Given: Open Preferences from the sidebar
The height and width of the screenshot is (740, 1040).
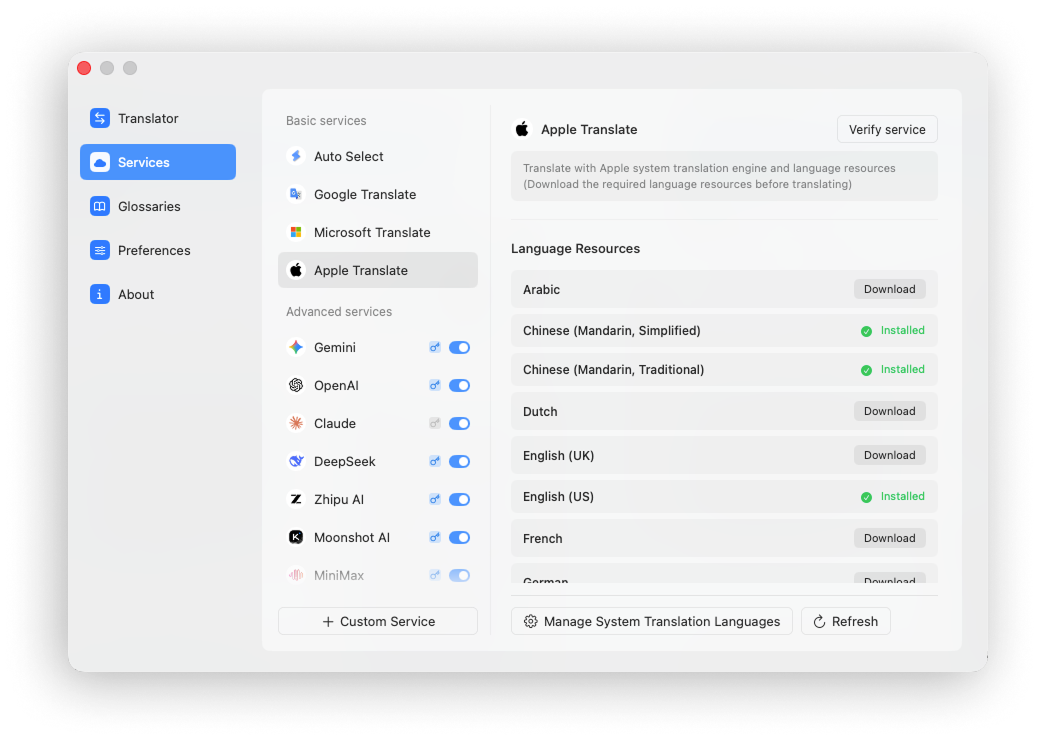Looking at the screenshot, I should [x=158, y=250].
